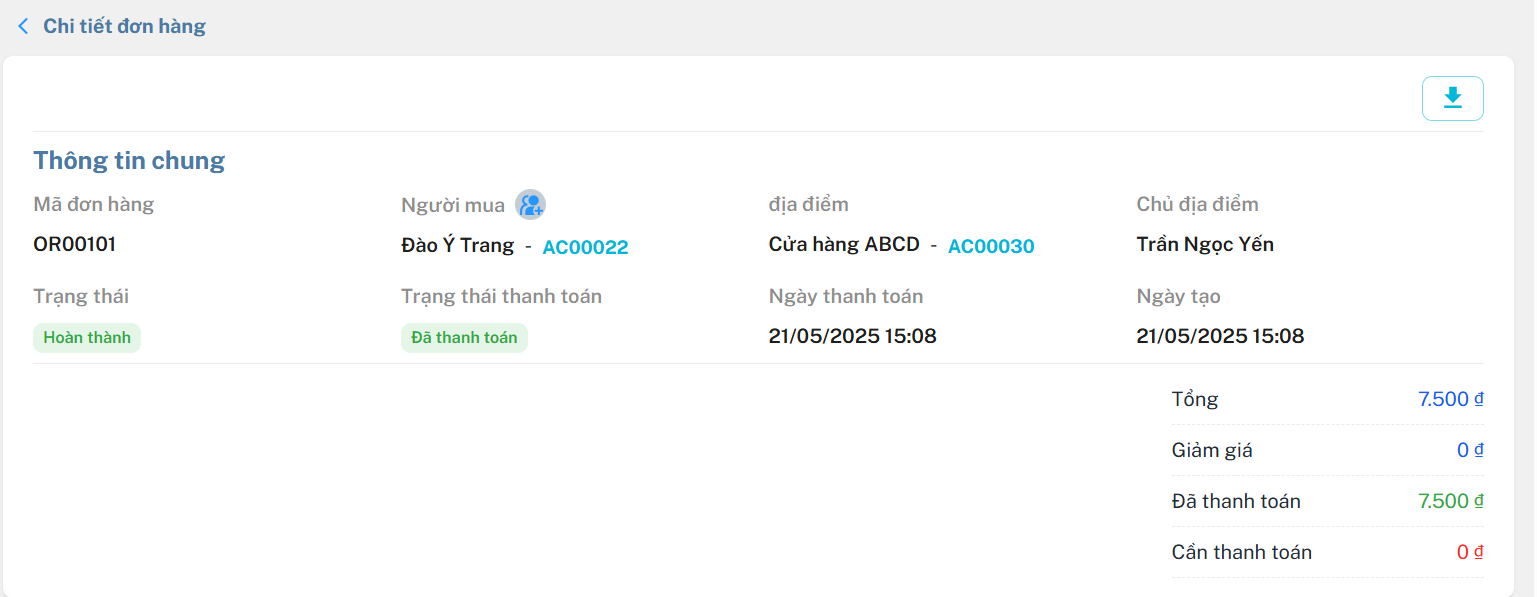The image size is (1537, 597).
Task: Click the green Đã thanh toán amount
Action: point(1451,501)
